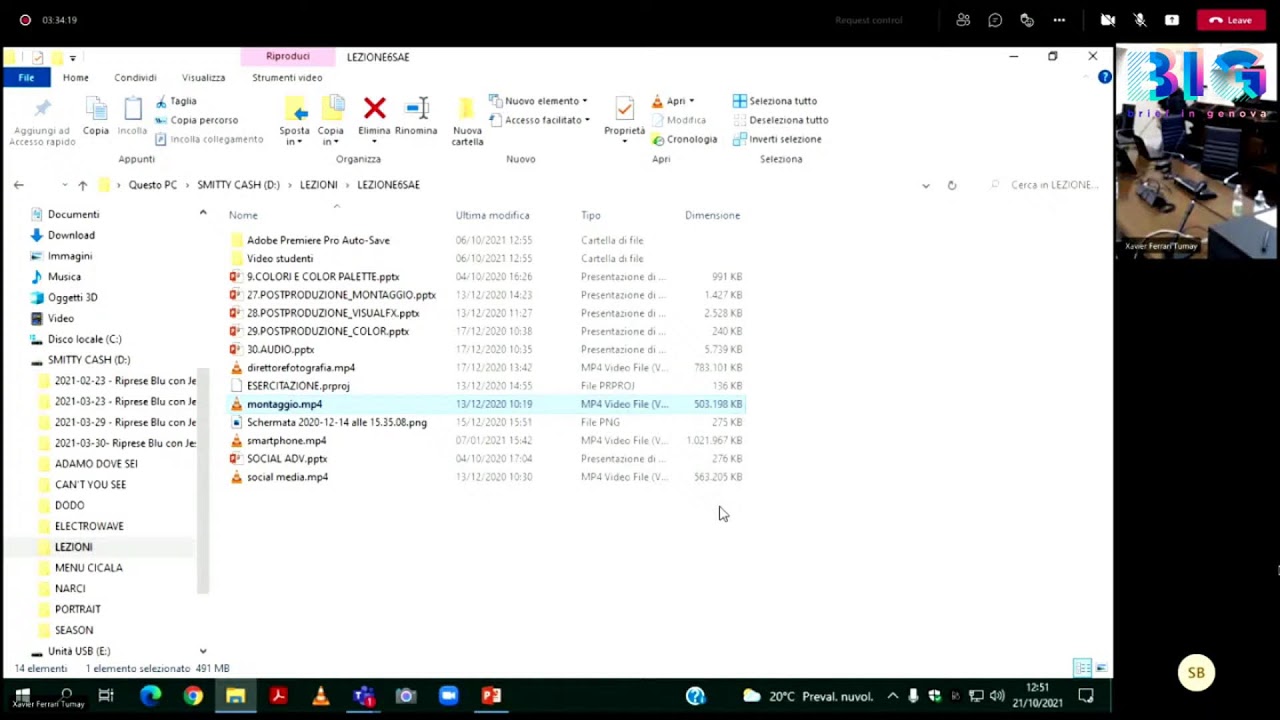This screenshot has height=720, width=1280.
Task: Open the Copia in dropdown
Action: click(x=331, y=121)
